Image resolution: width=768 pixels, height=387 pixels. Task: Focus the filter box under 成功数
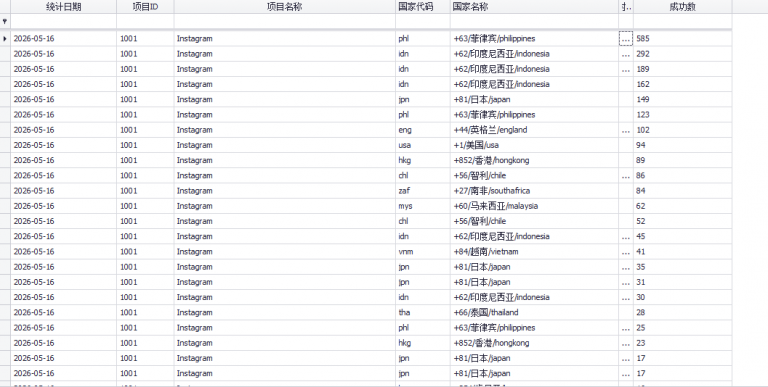coord(683,22)
